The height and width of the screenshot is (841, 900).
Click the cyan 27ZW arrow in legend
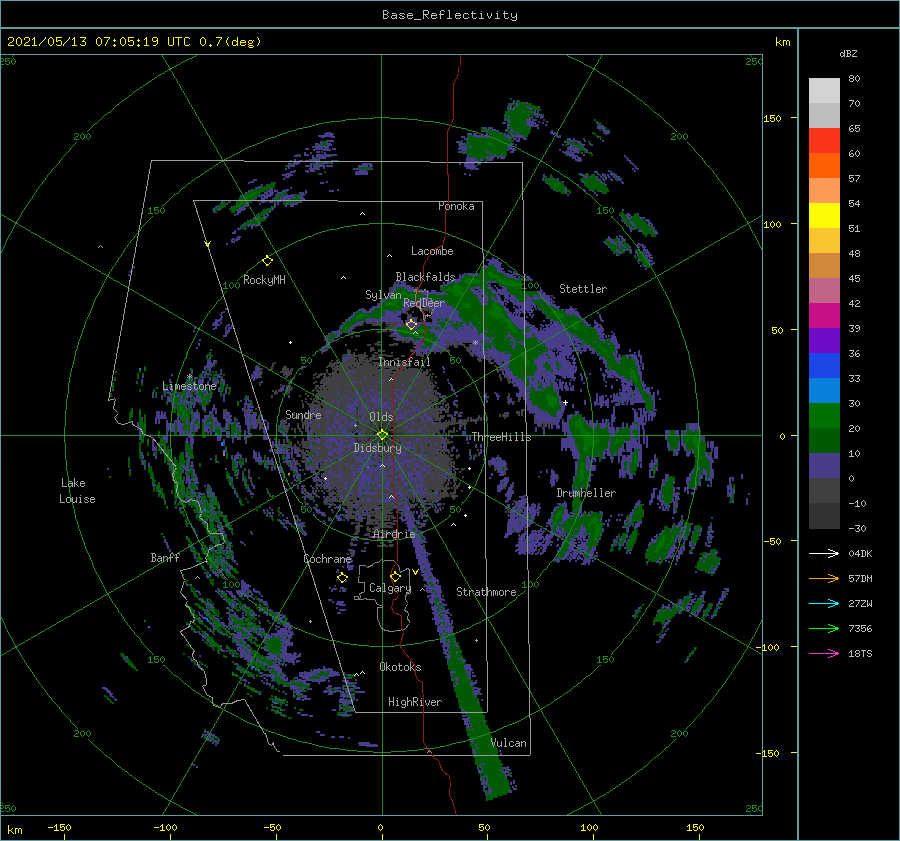tap(824, 603)
